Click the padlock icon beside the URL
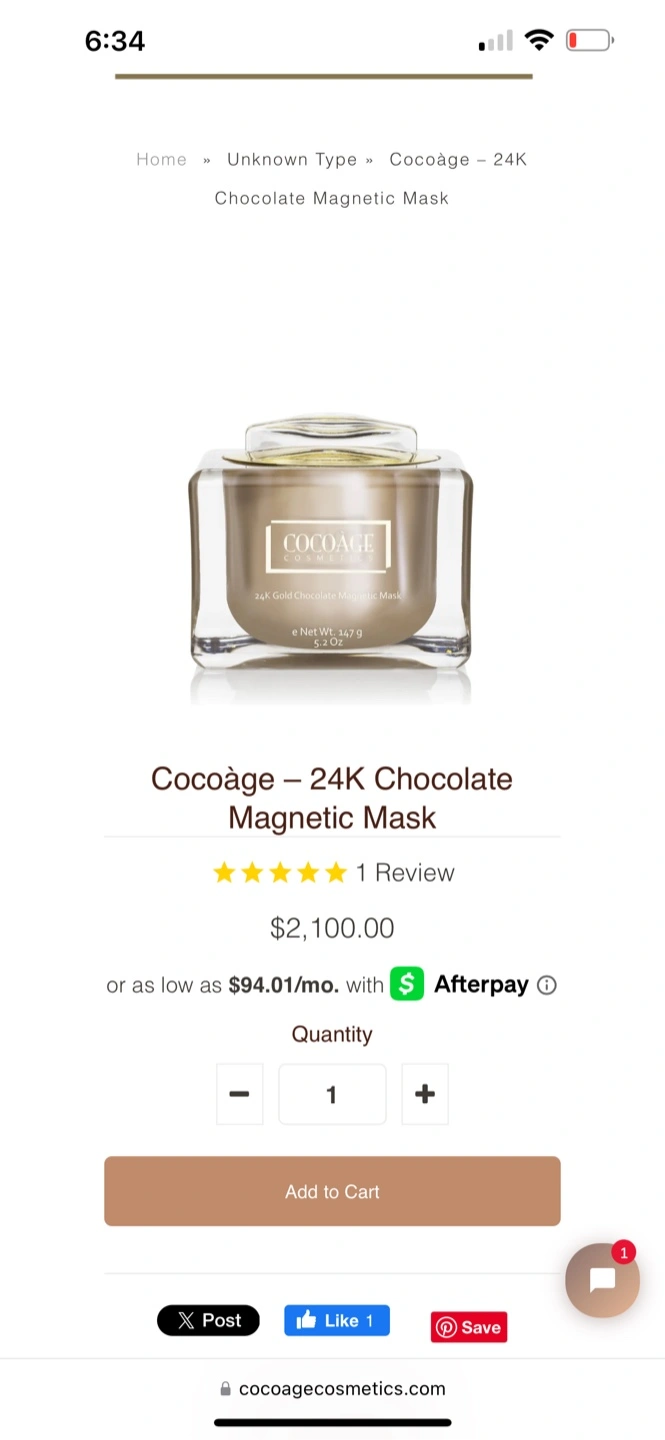 click(x=225, y=1389)
